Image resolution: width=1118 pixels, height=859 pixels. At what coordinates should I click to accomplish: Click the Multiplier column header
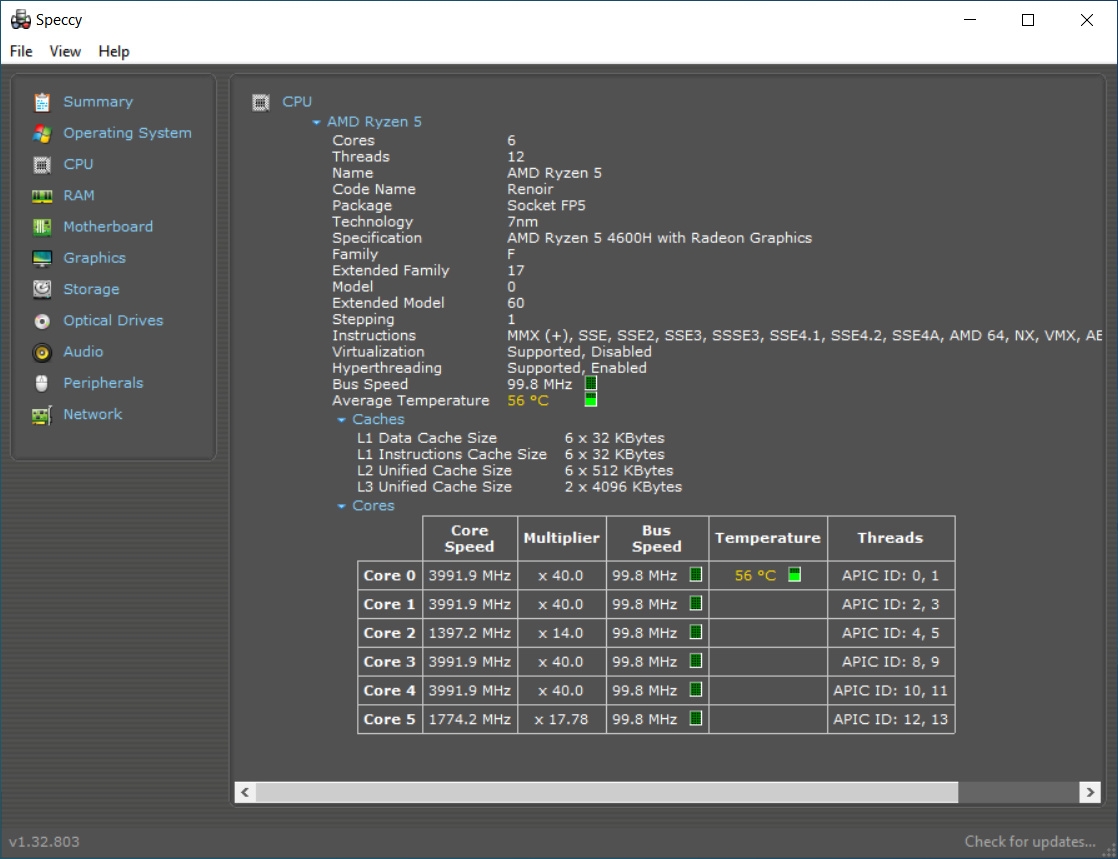click(x=561, y=538)
